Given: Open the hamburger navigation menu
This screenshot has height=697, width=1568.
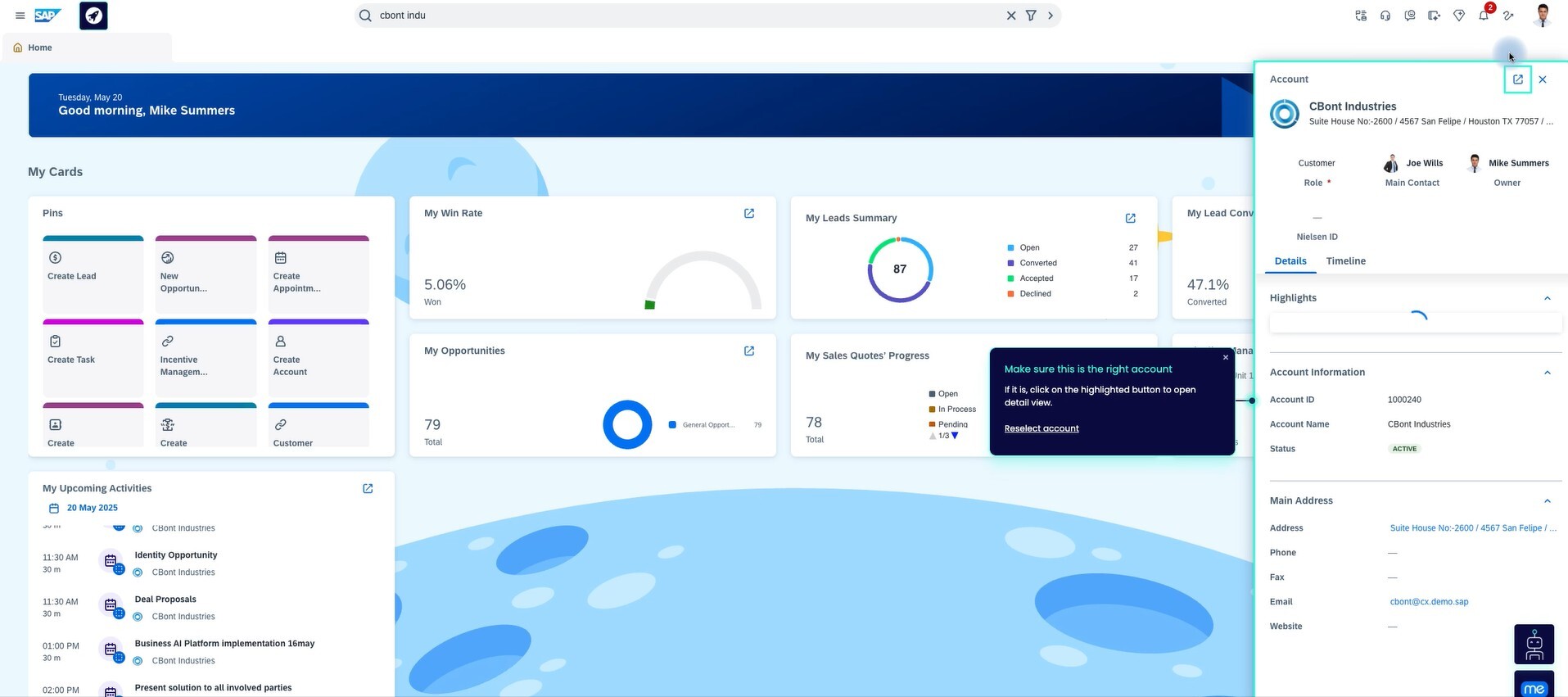Looking at the screenshot, I should (20, 16).
